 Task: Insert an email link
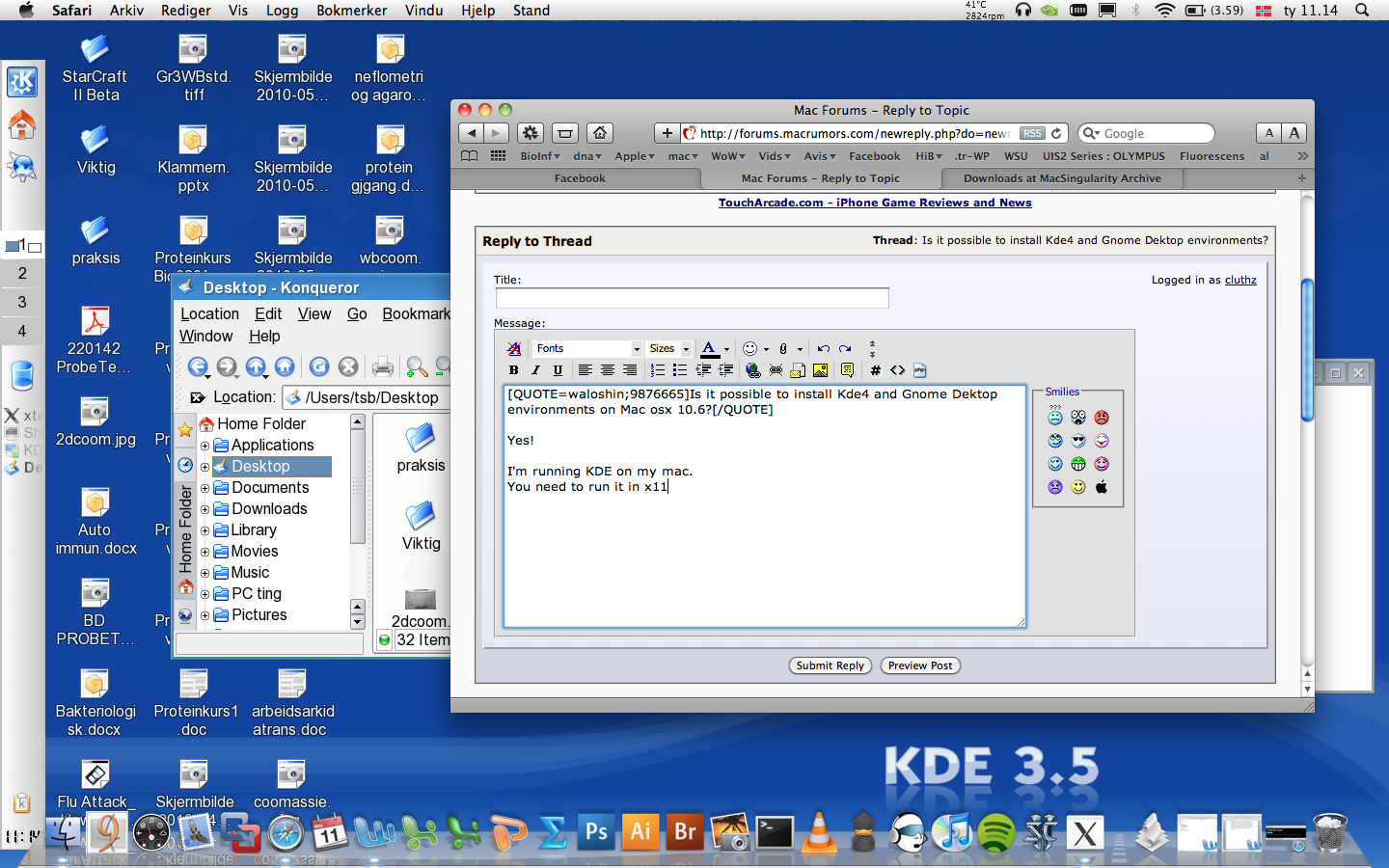[x=798, y=370]
